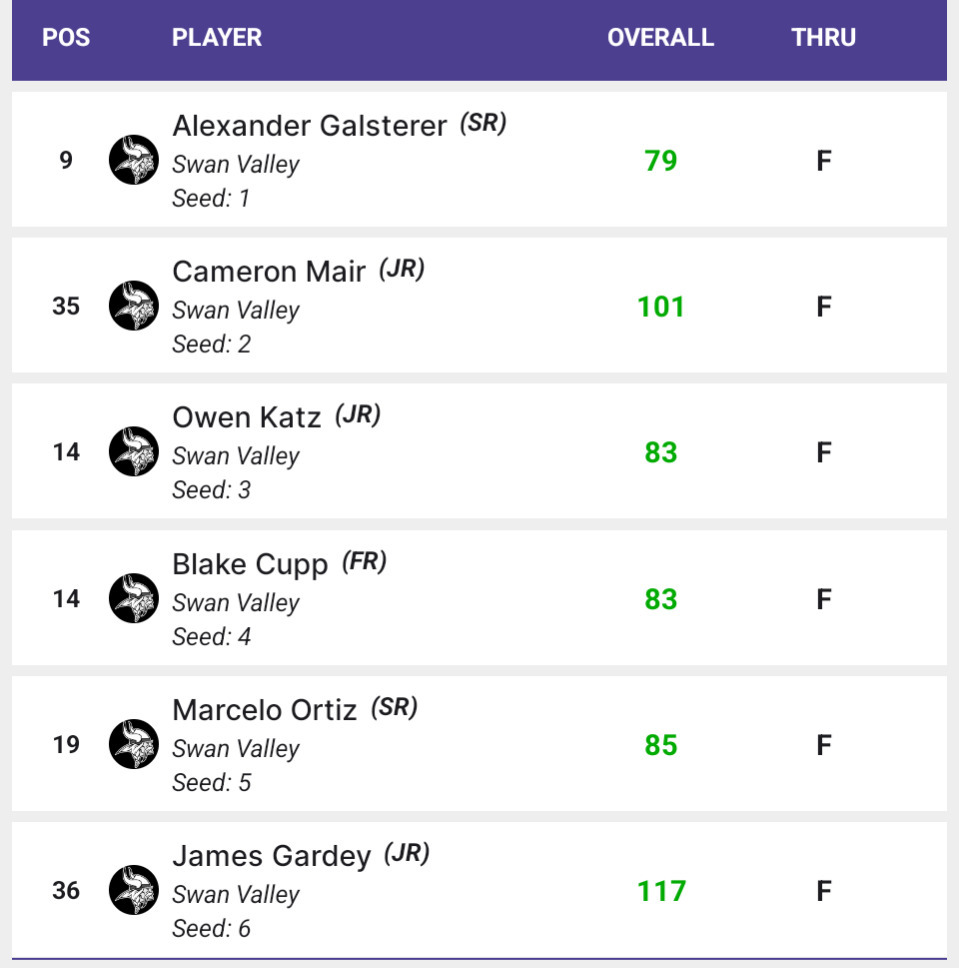Sort by OVERALL column header
The width and height of the screenshot is (959, 968).
(660, 38)
